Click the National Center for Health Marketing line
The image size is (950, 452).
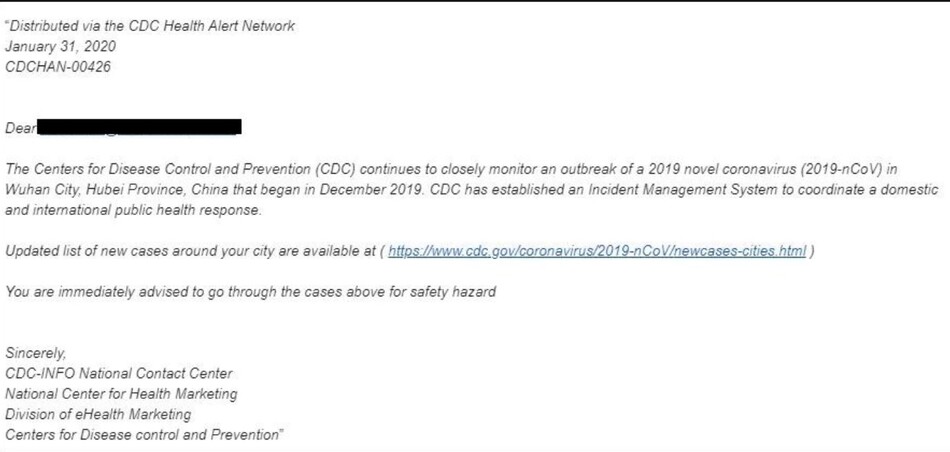point(121,394)
